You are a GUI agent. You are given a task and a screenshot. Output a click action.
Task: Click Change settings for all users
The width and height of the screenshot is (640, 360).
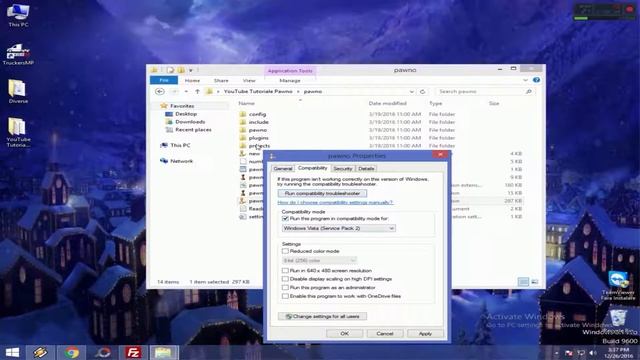(322, 316)
